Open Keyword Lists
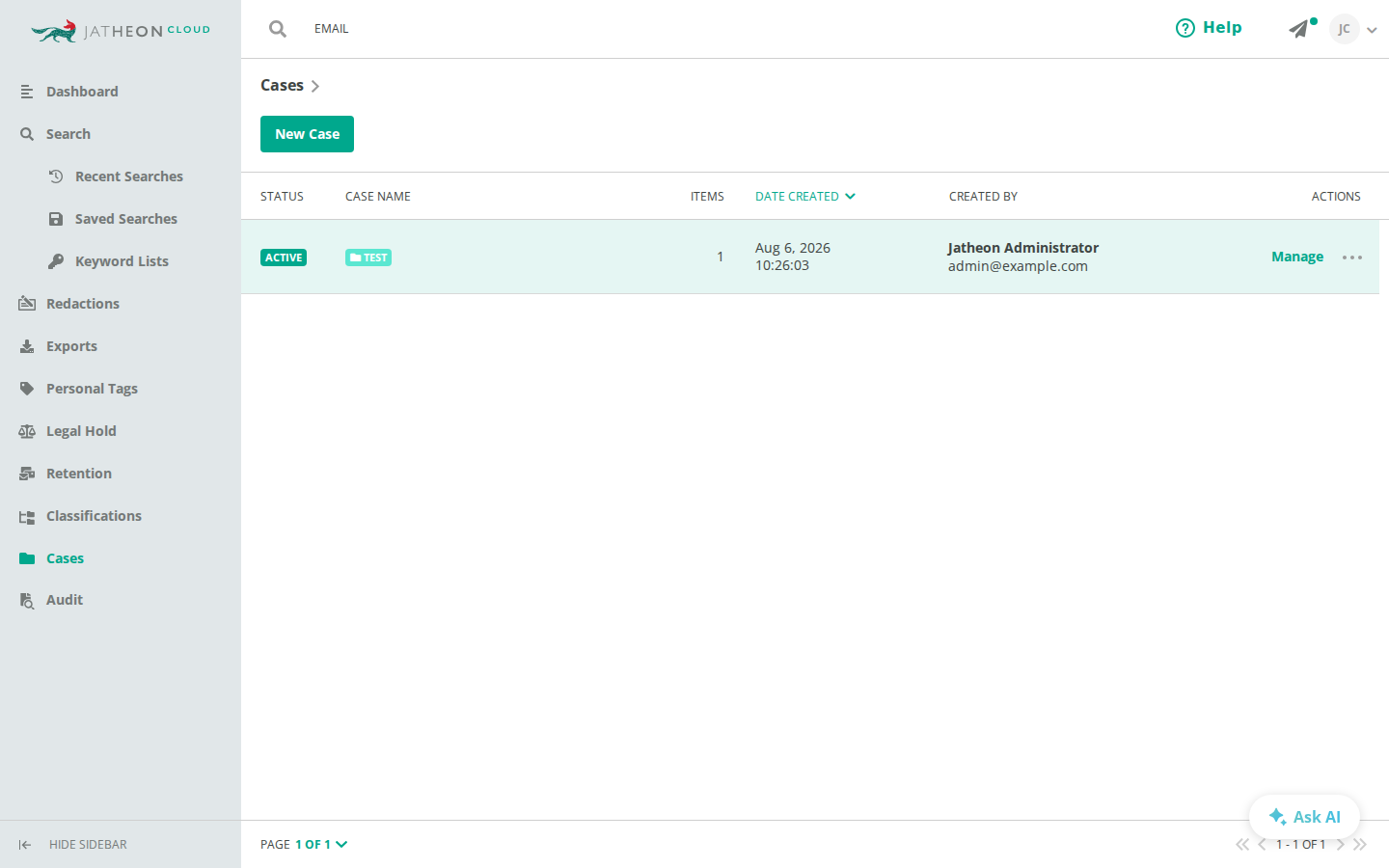Screen dimensions: 1389x868 point(122,261)
